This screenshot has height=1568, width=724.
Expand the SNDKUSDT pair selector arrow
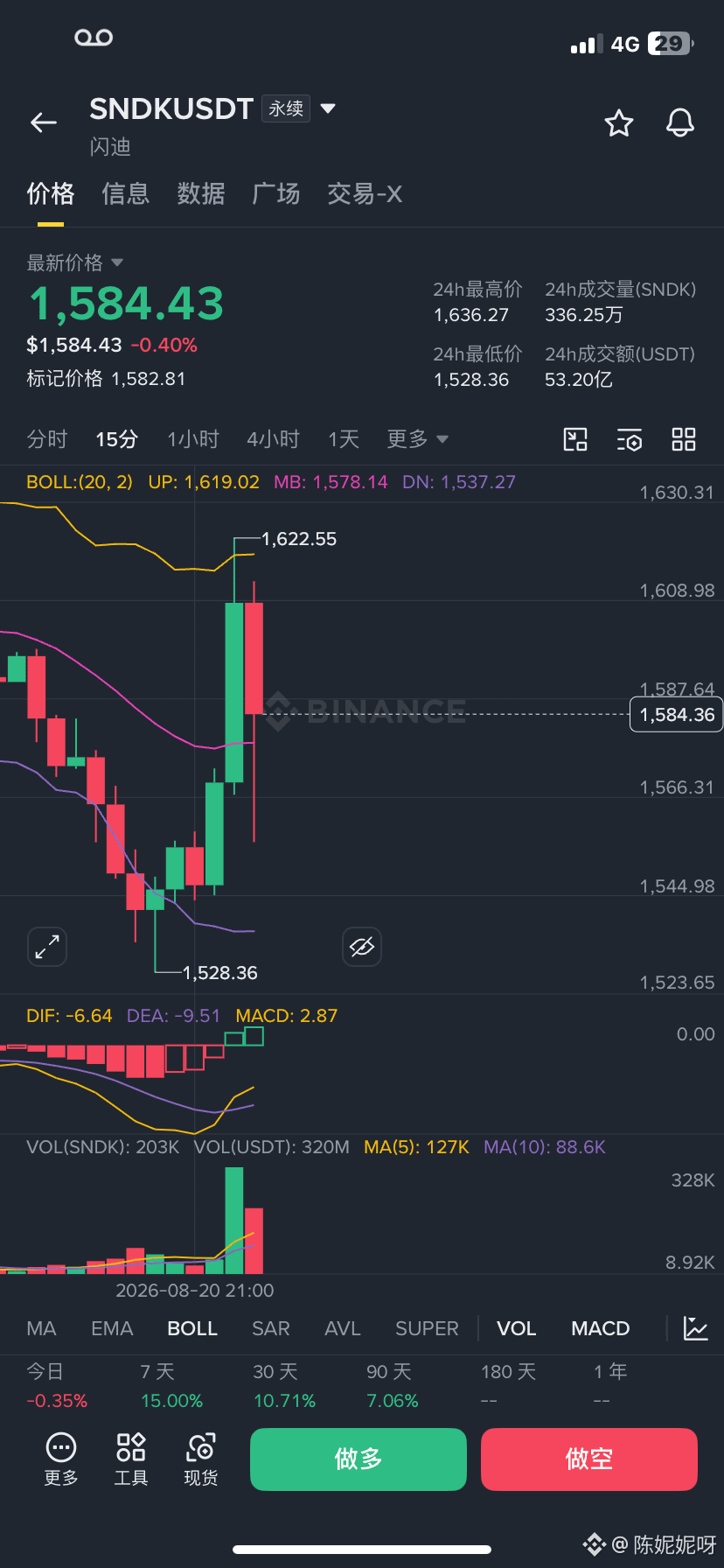pyautogui.click(x=328, y=108)
